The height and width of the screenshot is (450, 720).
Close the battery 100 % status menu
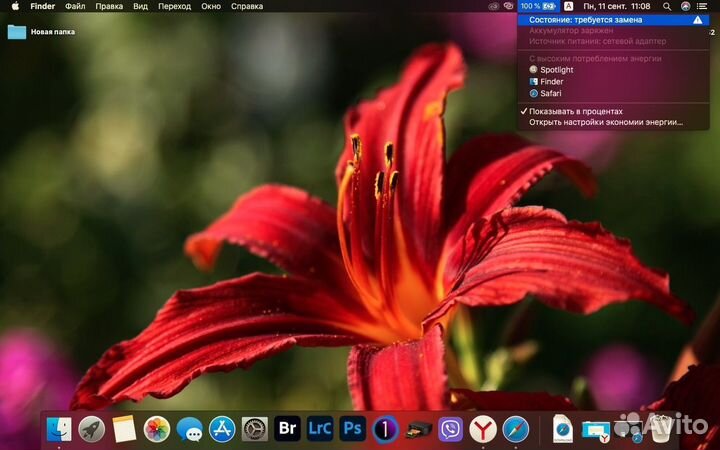pyautogui.click(x=538, y=6)
